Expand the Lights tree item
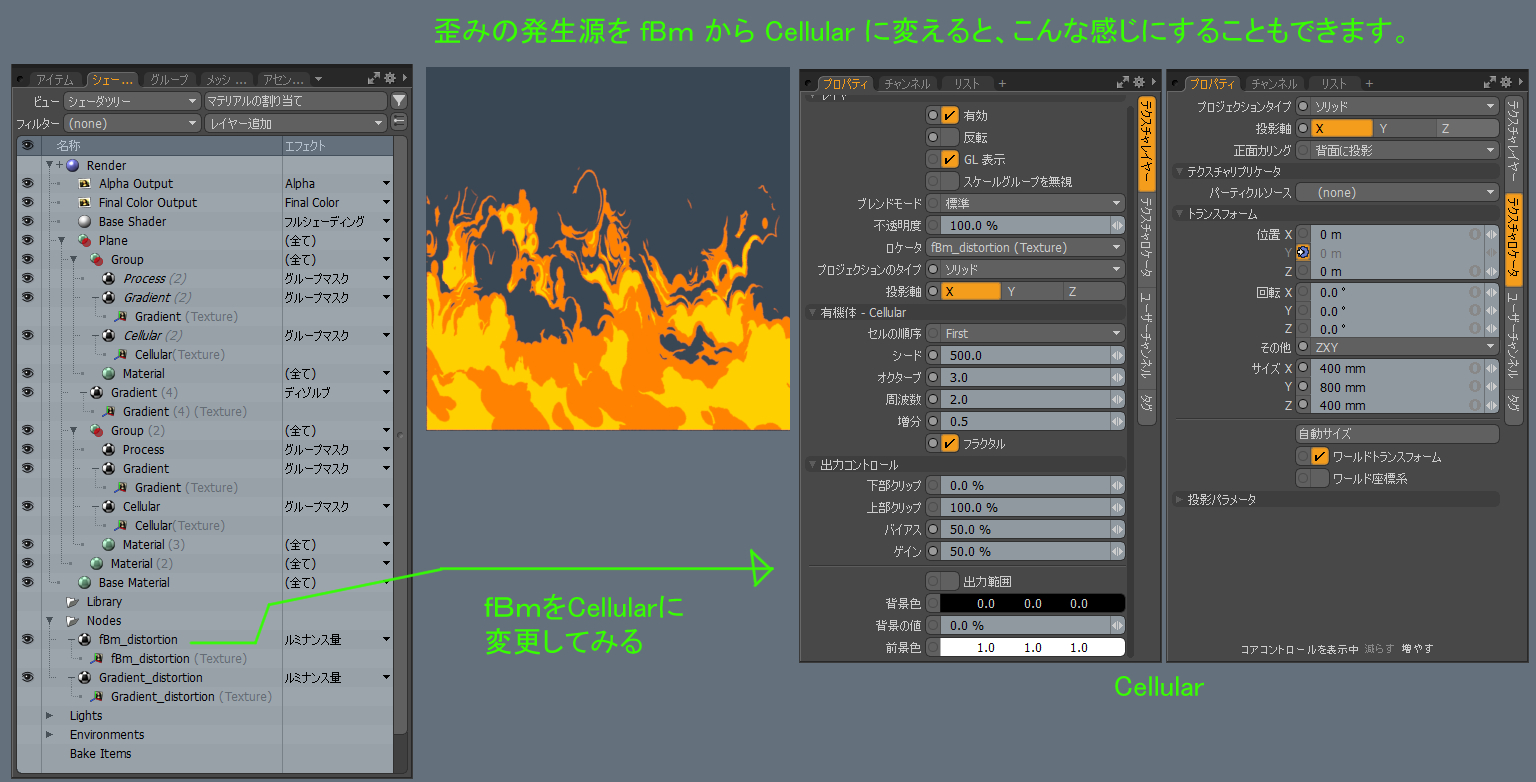The image size is (1536, 782). coord(47,715)
